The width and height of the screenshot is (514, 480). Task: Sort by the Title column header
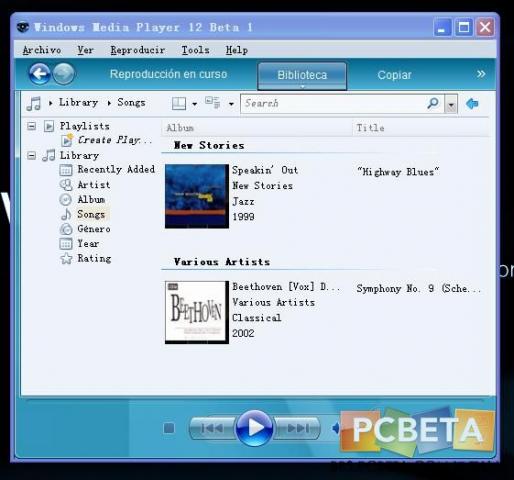[x=421, y=128]
